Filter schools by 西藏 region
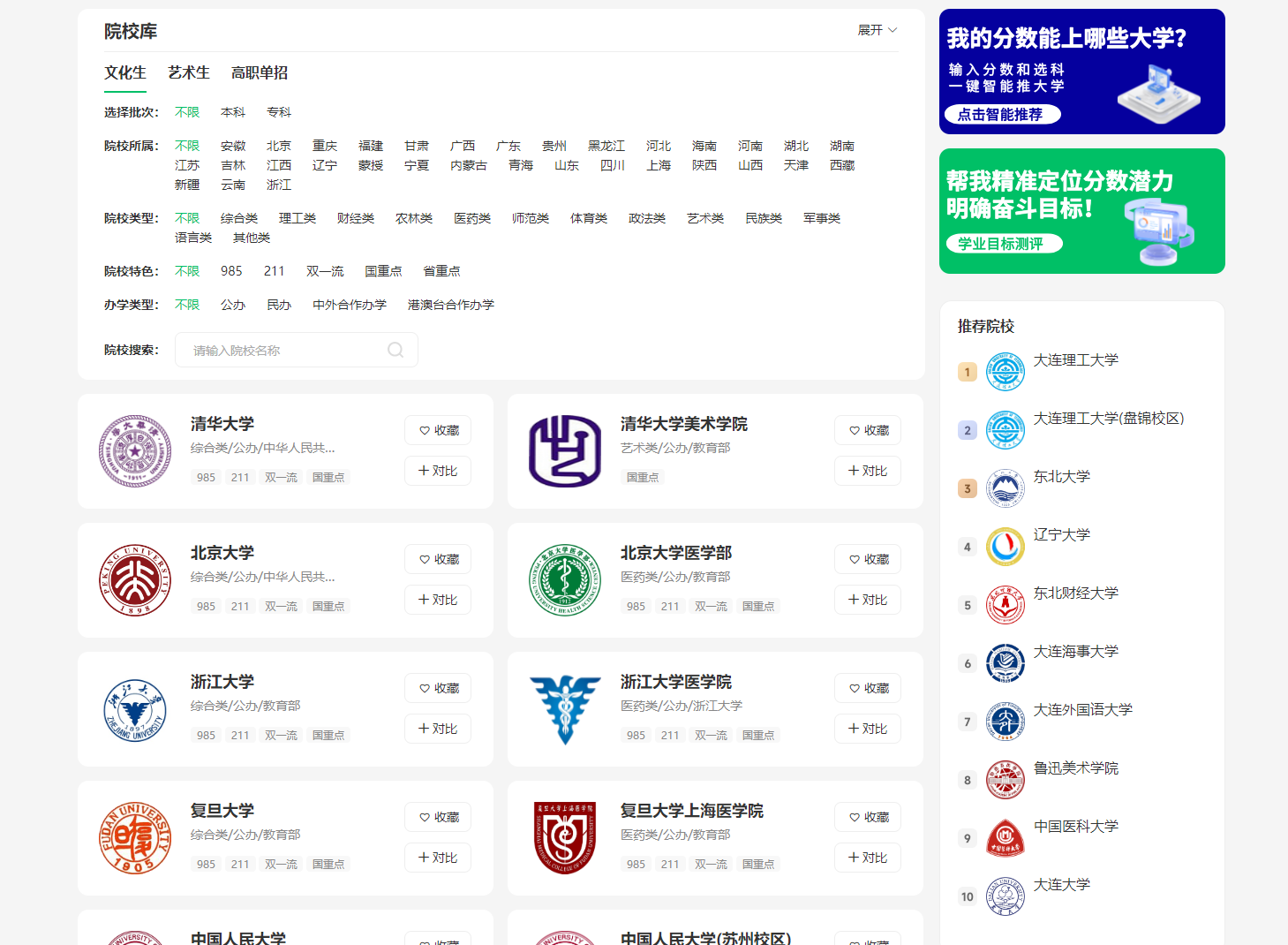 coord(842,165)
